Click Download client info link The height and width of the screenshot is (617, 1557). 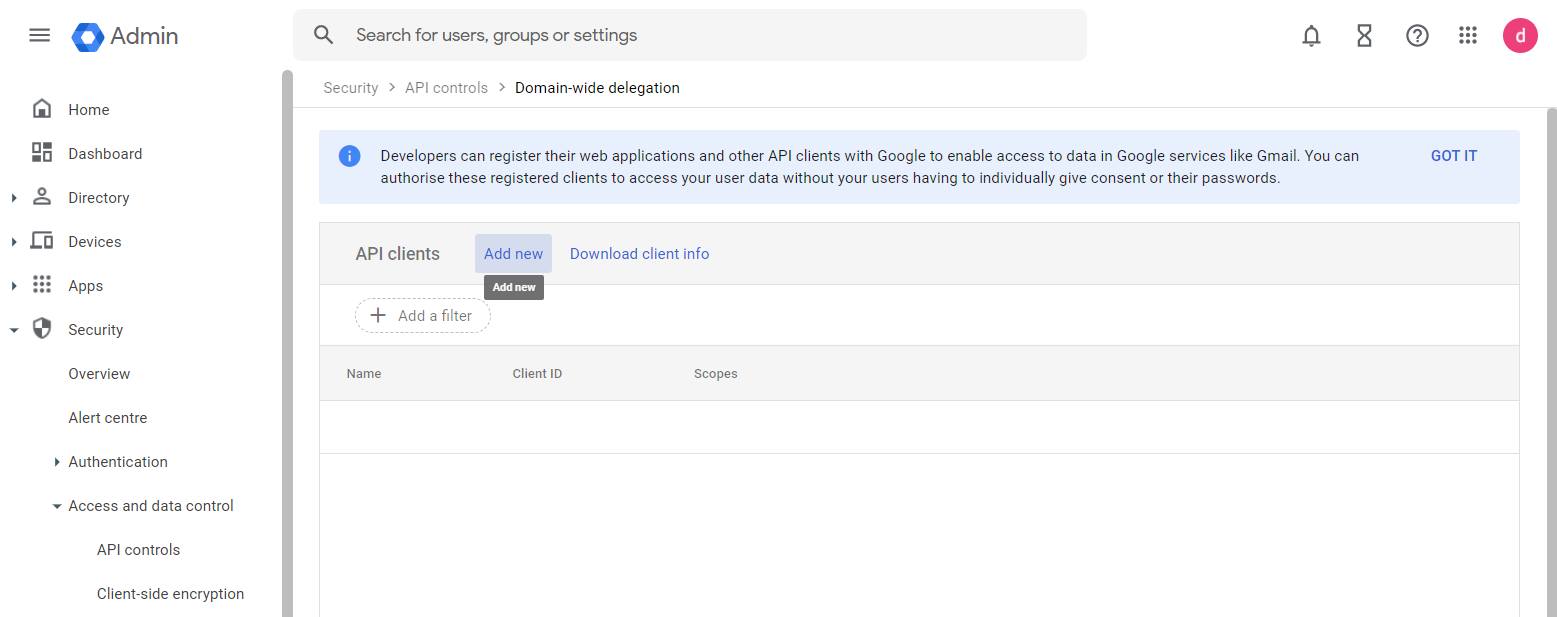[639, 254]
